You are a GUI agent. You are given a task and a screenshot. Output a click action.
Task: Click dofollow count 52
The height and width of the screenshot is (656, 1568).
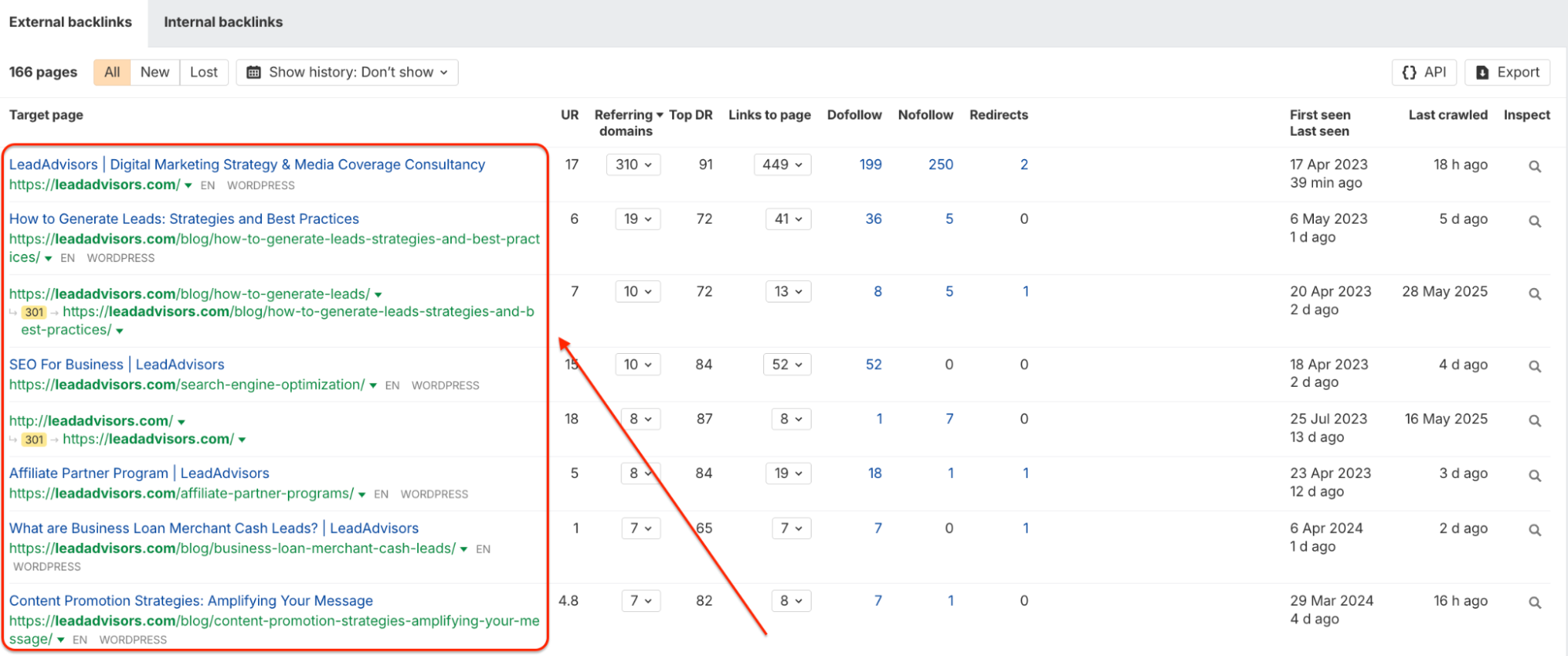pos(873,364)
